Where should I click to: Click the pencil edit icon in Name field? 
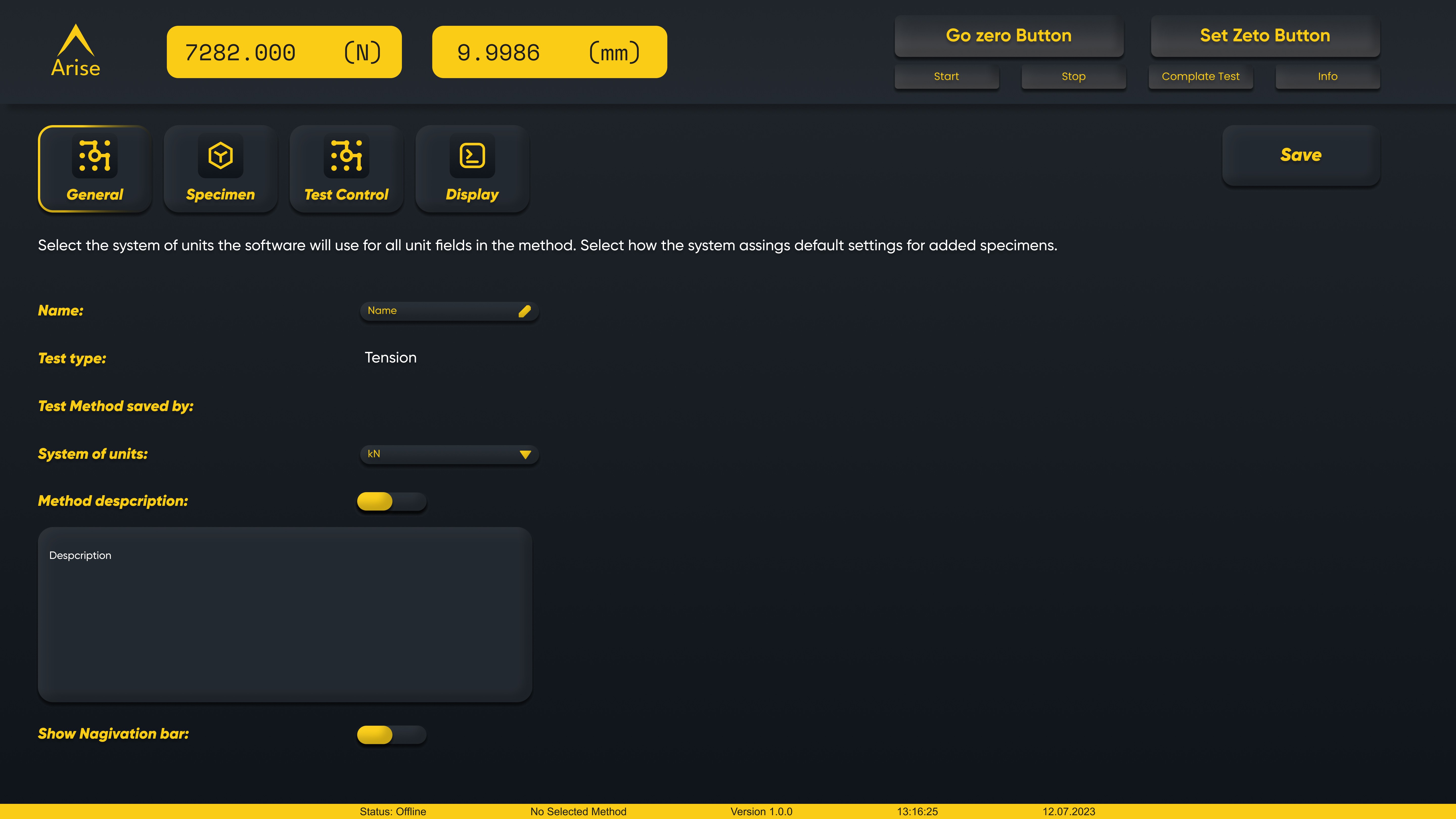524,311
